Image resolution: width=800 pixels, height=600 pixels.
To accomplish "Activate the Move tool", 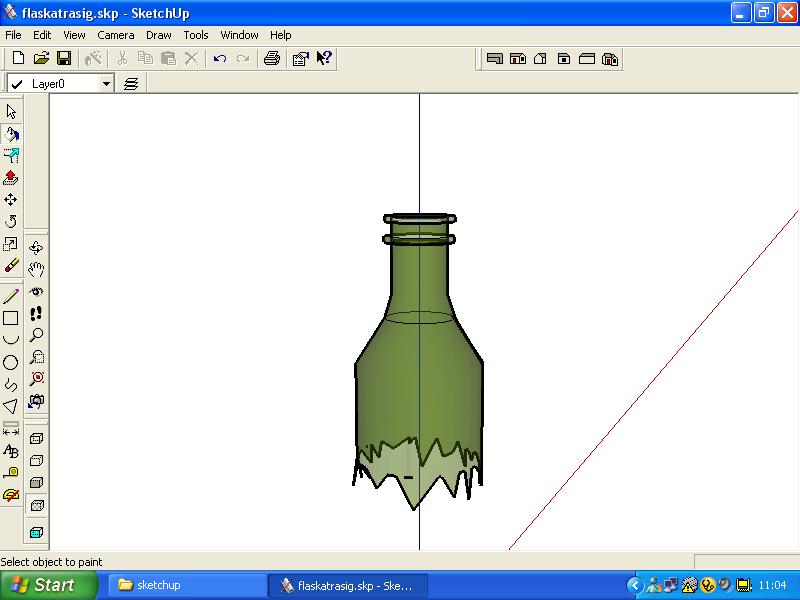I will pyautogui.click(x=11, y=200).
